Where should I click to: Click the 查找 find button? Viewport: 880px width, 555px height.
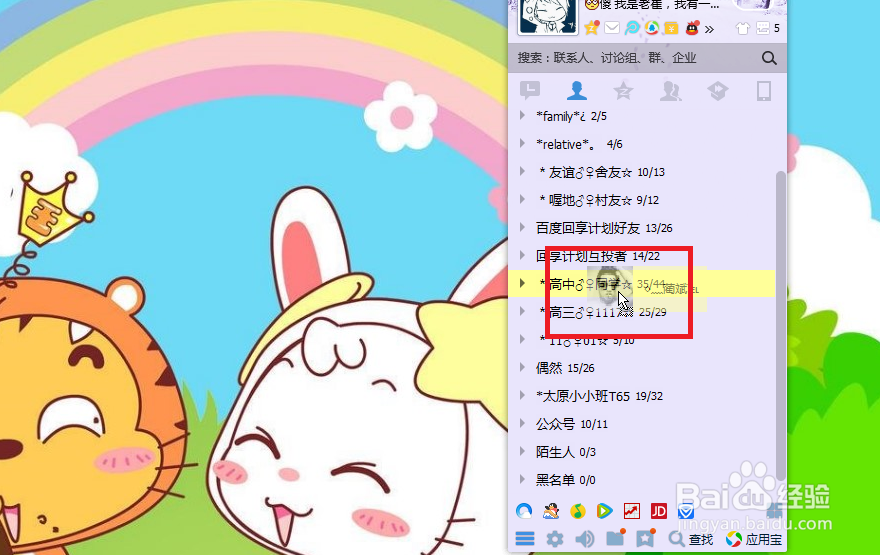tap(691, 539)
